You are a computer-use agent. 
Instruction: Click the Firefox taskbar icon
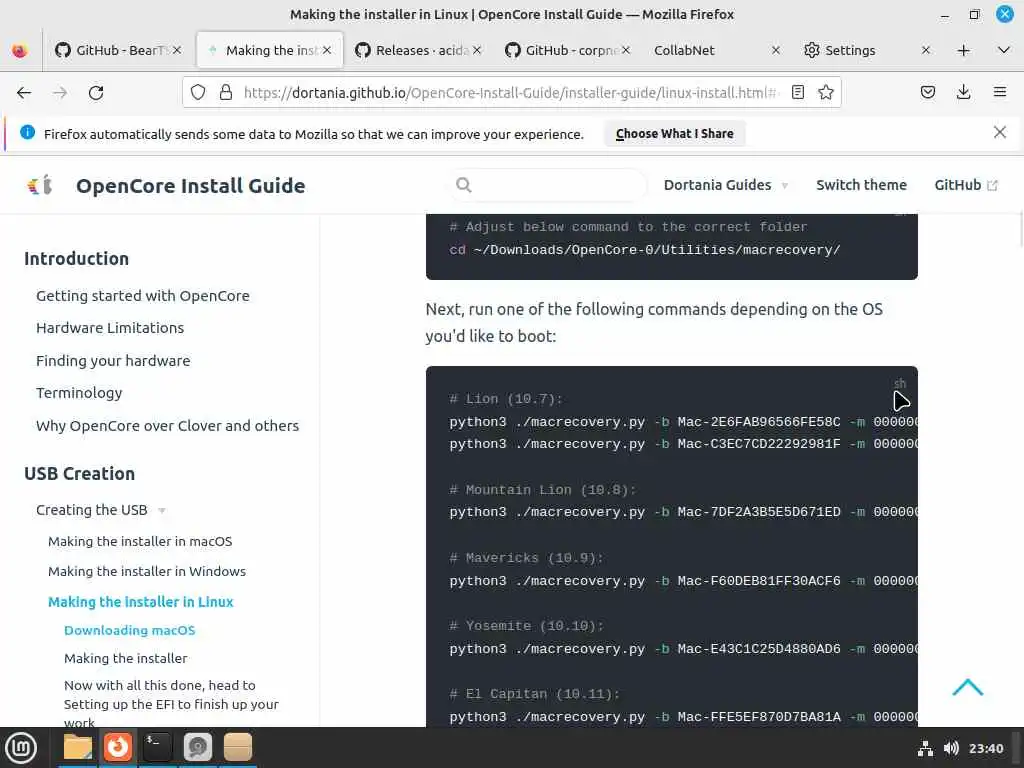[x=118, y=747]
